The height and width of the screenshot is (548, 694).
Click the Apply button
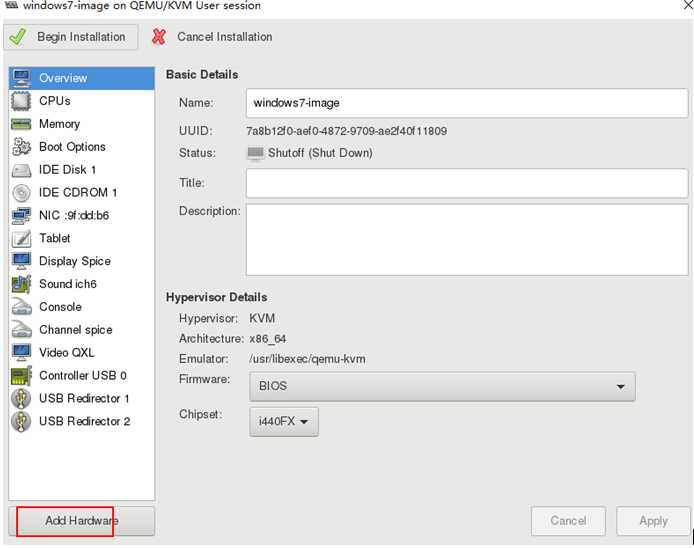click(653, 521)
